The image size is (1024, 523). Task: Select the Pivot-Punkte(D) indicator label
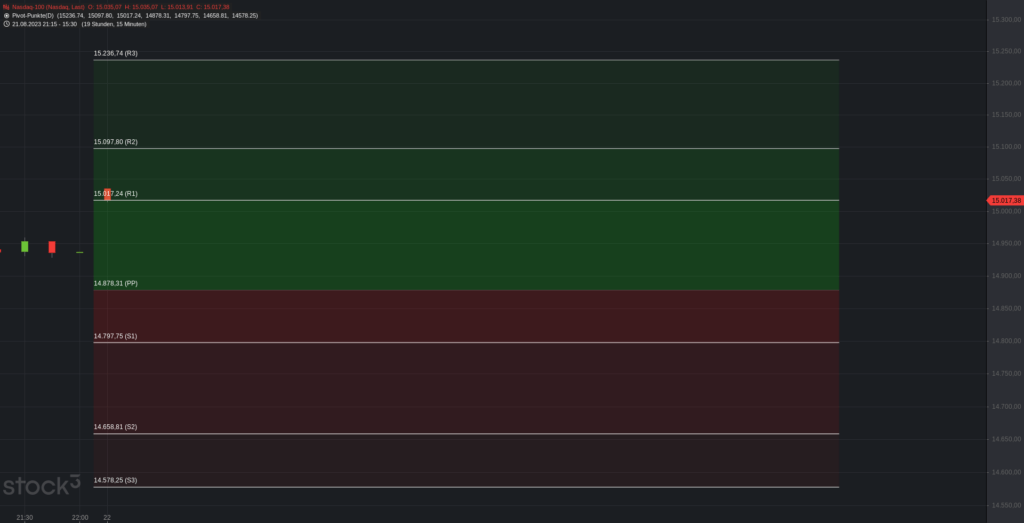(33, 15)
